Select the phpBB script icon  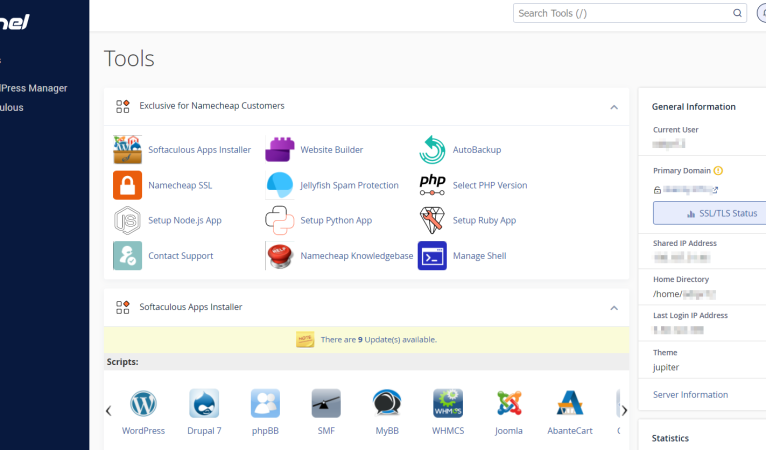(265, 404)
